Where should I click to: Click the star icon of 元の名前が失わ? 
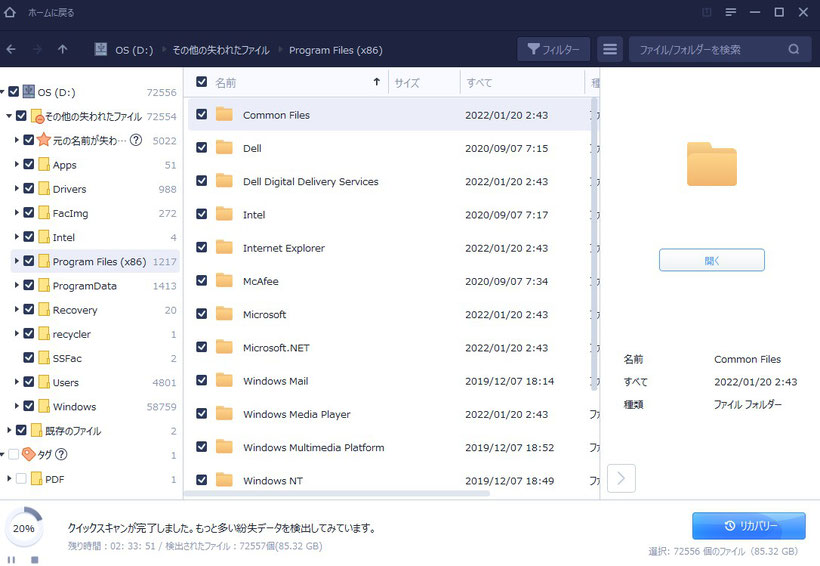[44, 140]
